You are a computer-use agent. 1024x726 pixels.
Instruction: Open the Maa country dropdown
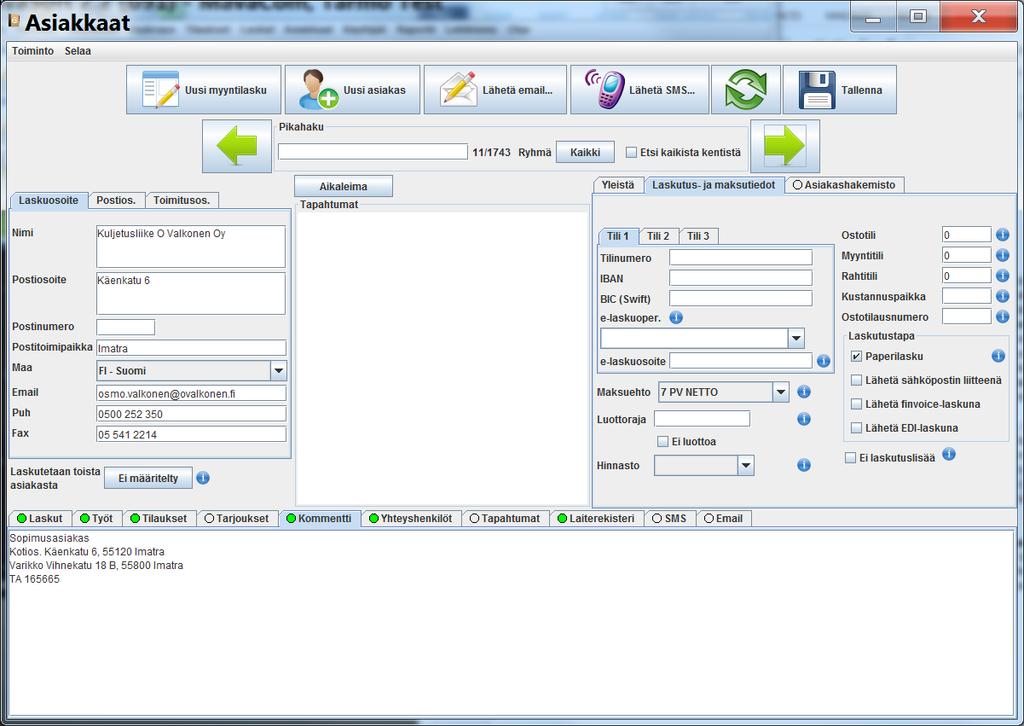[x=278, y=371]
